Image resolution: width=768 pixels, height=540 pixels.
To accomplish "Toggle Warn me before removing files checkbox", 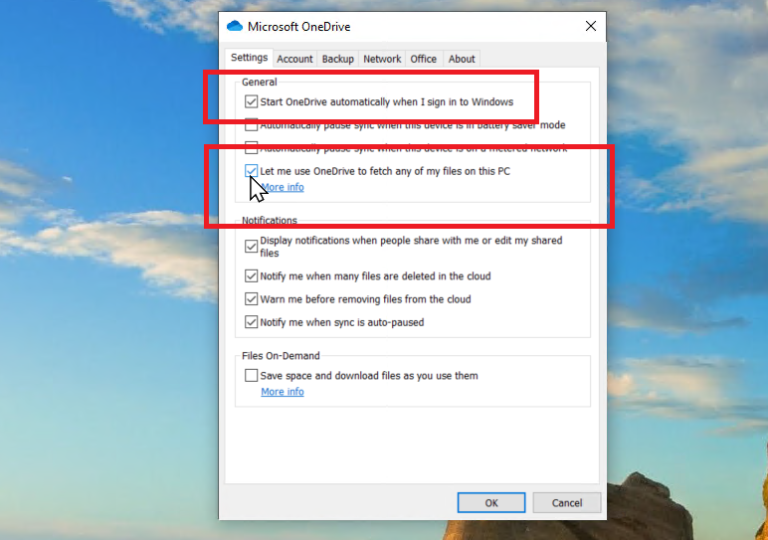I will [x=251, y=299].
